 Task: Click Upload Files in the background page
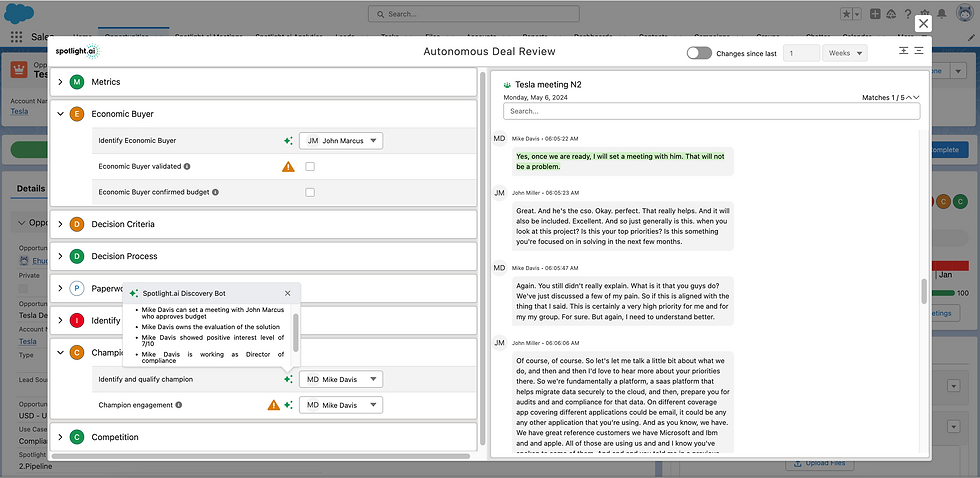(819, 464)
